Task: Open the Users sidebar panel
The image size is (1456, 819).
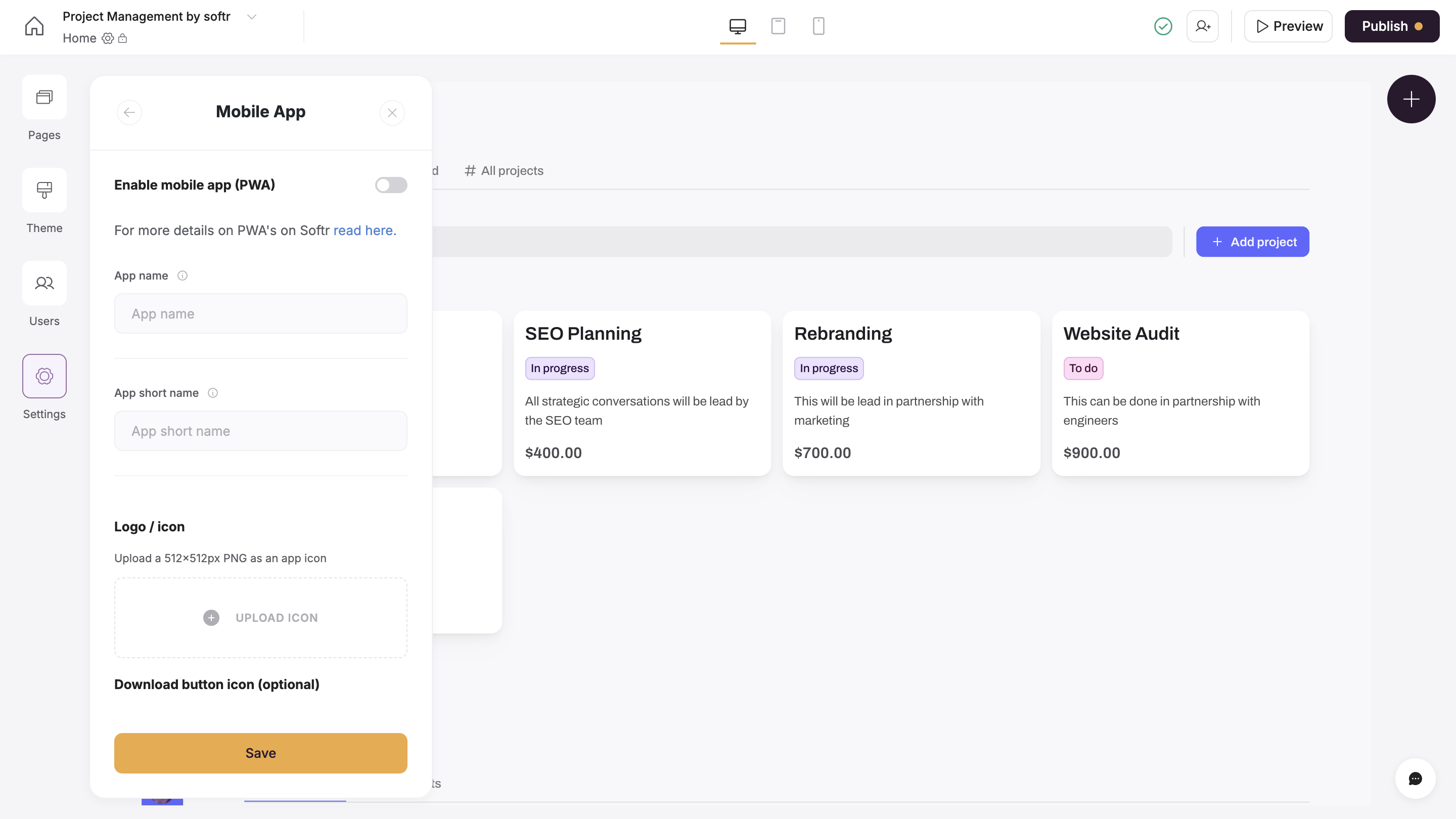Action: pos(44,283)
